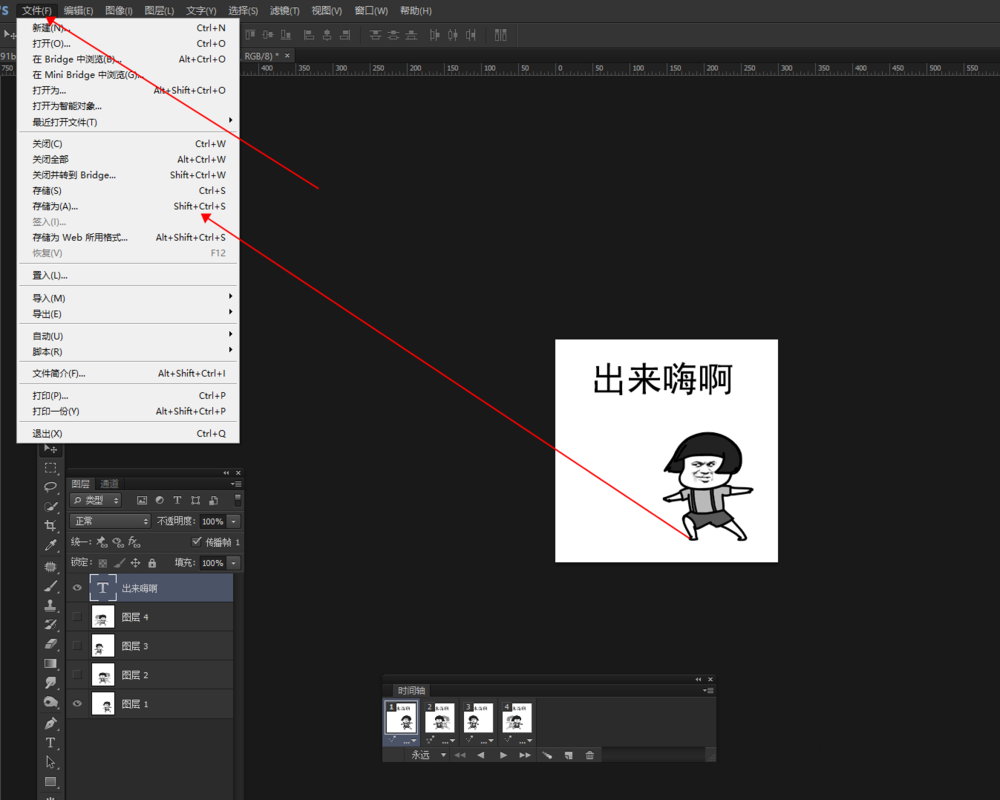This screenshot has height=800, width=1000.
Task: Filter layers by adjustment layer icon
Action: (159, 501)
